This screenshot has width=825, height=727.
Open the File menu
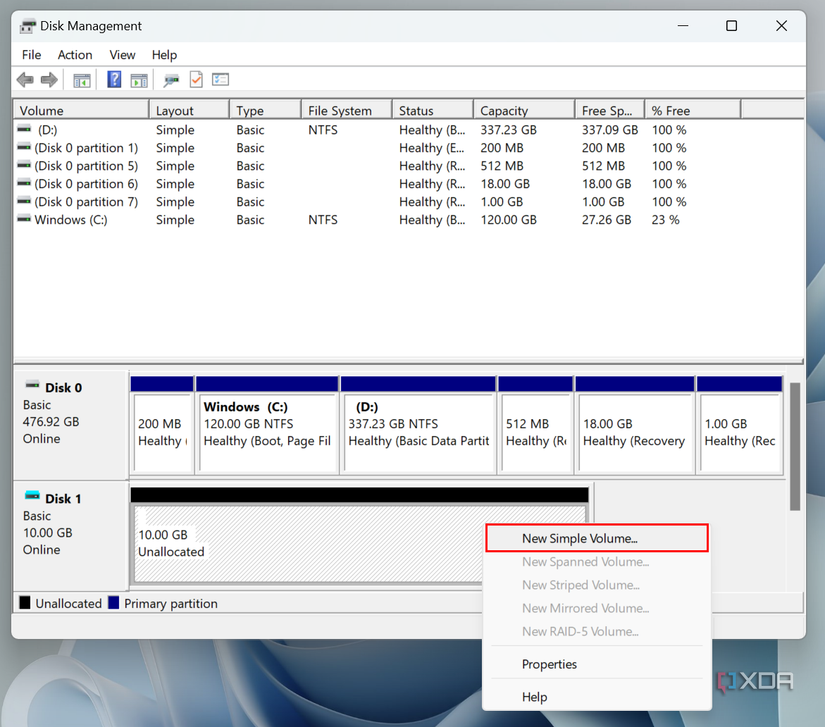click(32, 55)
